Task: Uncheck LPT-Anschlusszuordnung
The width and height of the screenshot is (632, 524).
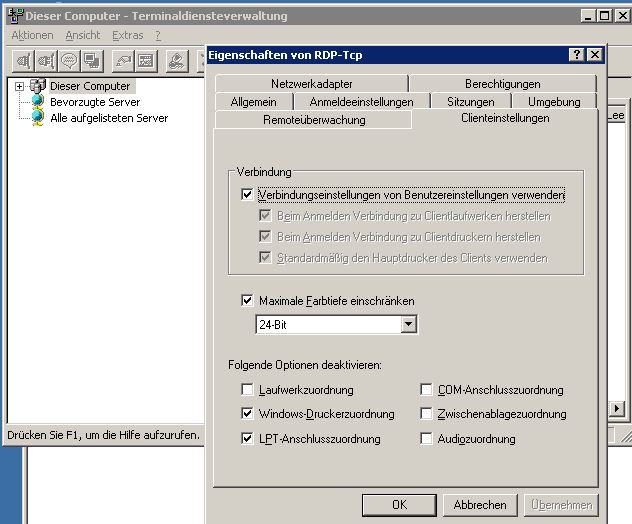Action: click(x=247, y=438)
